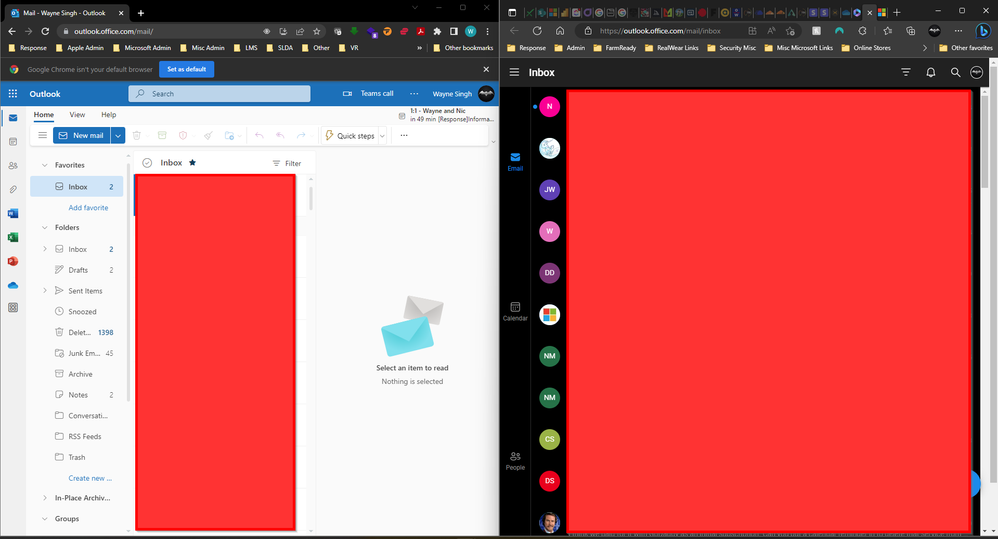
Task: Open notifications bell in Edge Outlook
Action: point(931,73)
